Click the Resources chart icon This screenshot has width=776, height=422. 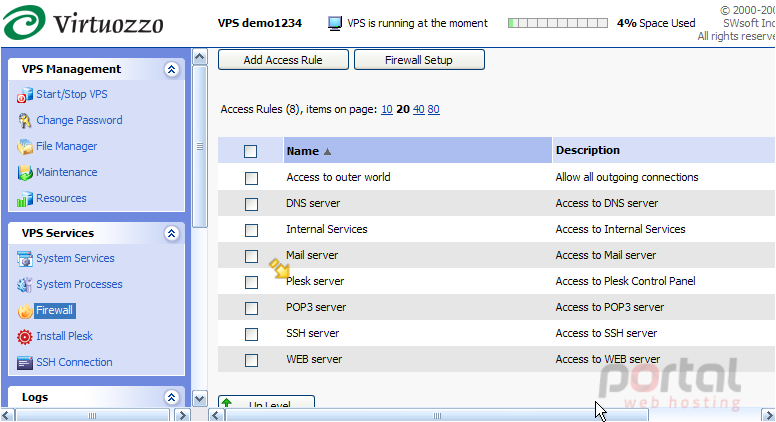pos(25,199)
